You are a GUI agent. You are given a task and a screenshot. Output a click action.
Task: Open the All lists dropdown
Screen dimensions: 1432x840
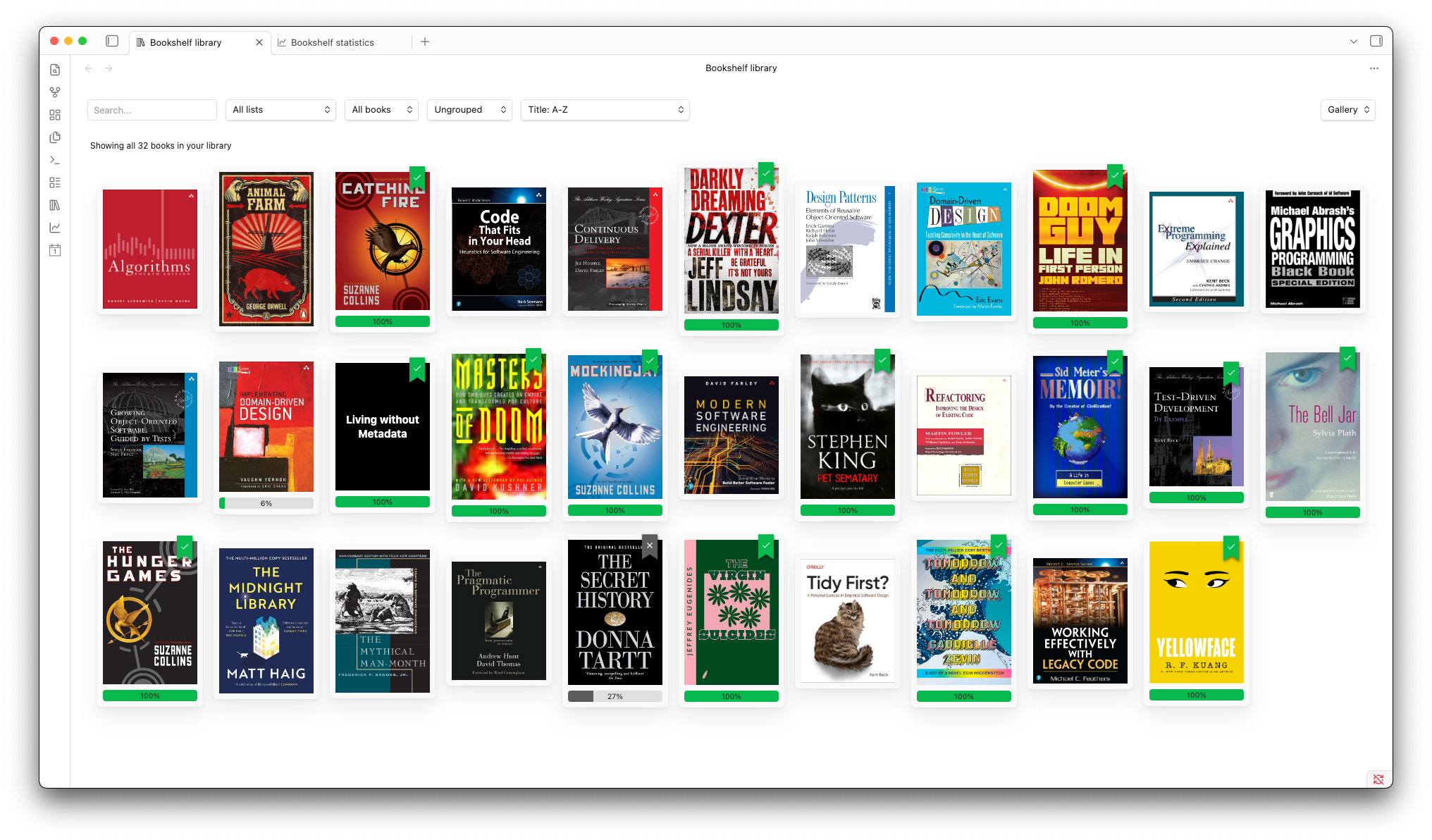coord(281,110)
